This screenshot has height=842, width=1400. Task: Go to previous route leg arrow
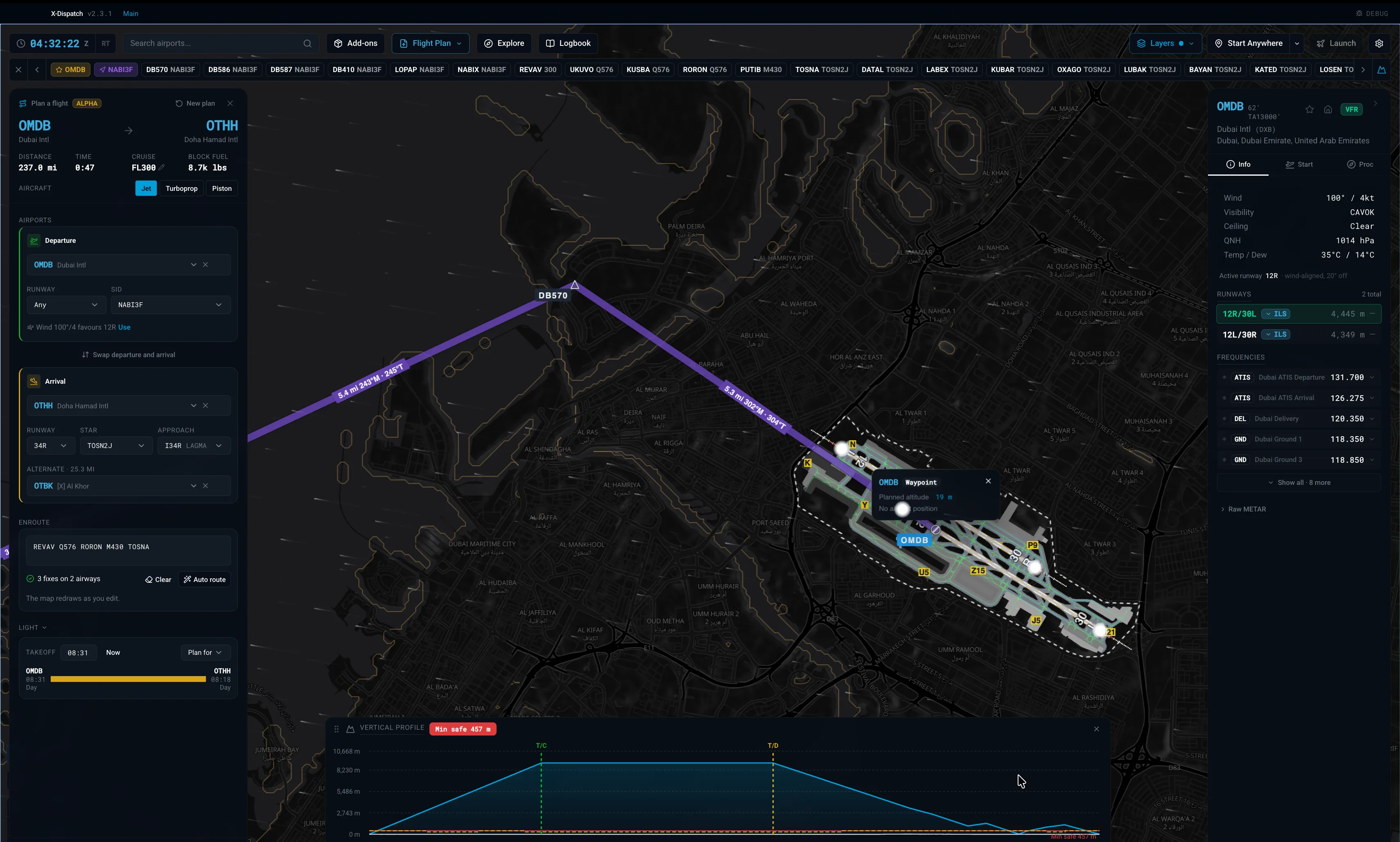click(37, 70)
